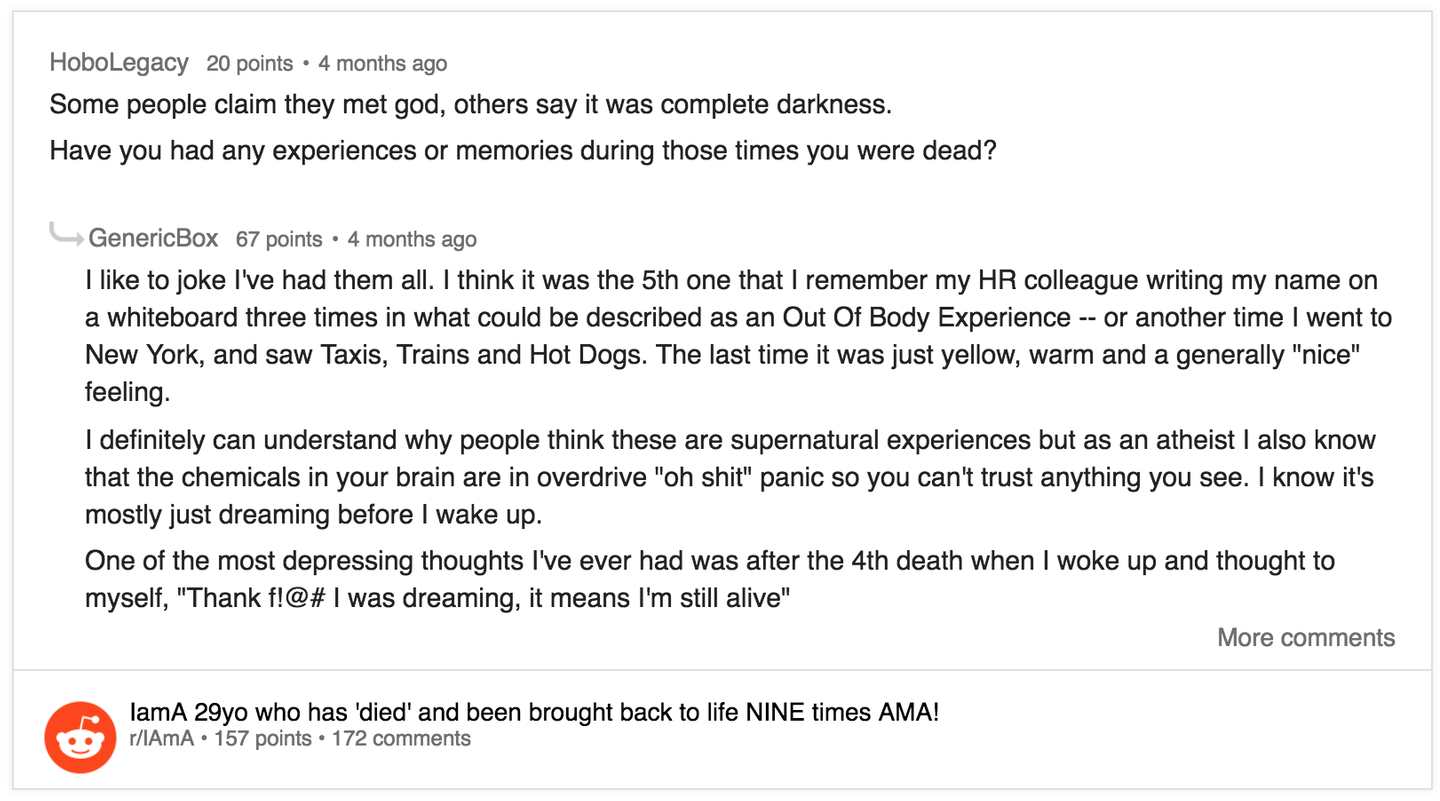1440x801 pixels.
Task: Open the 'IamA 29yo who has died' post title
Action: [534, 714]
